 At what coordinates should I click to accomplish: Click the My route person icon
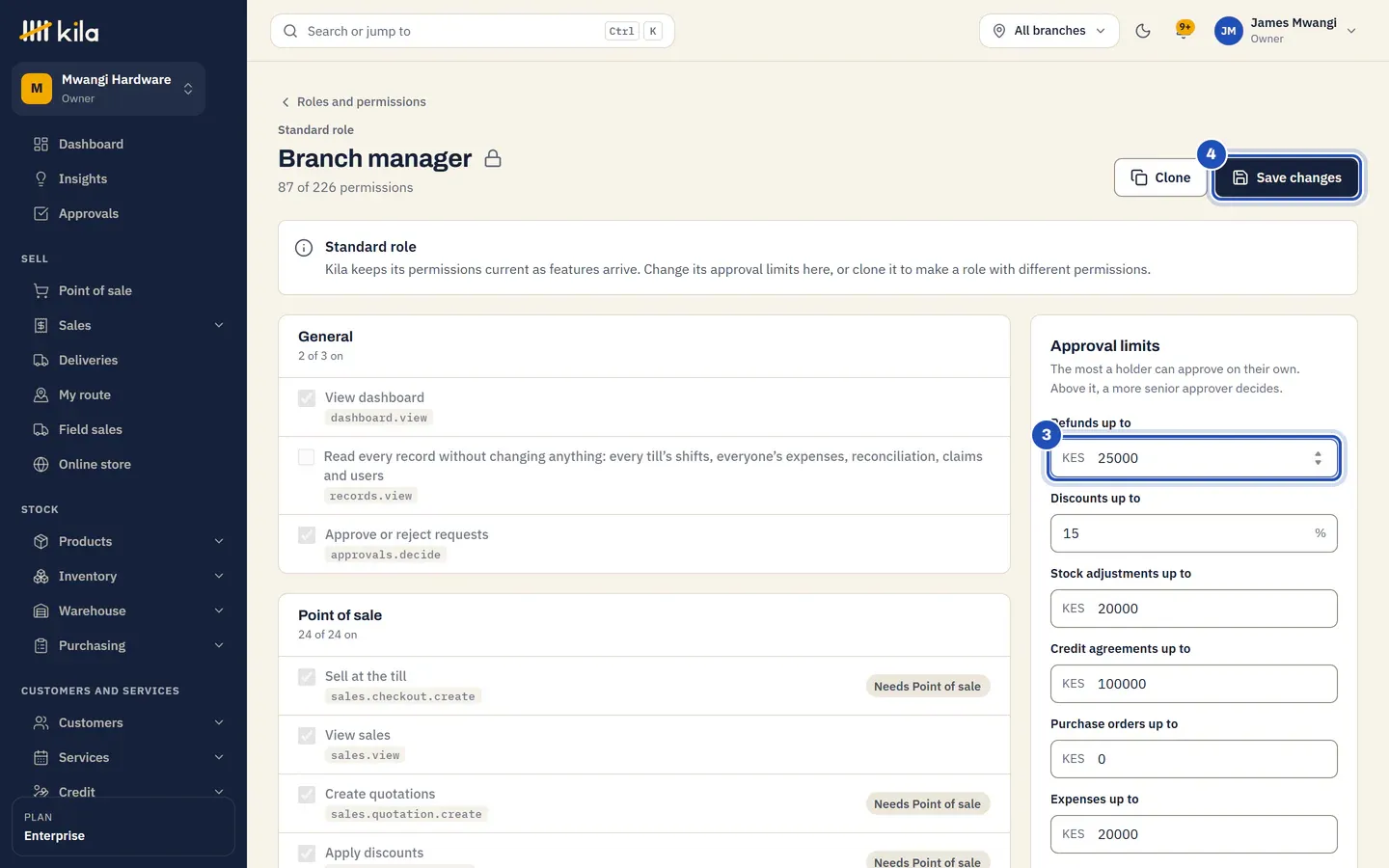click(x=41, y=394)
